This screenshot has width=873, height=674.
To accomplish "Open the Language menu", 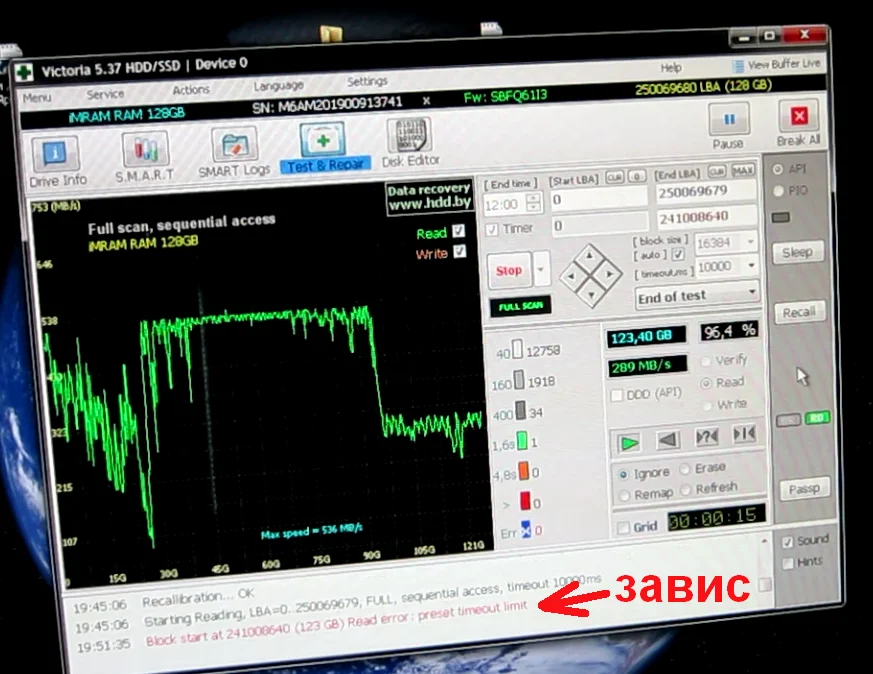I will (x=278, y=86).
